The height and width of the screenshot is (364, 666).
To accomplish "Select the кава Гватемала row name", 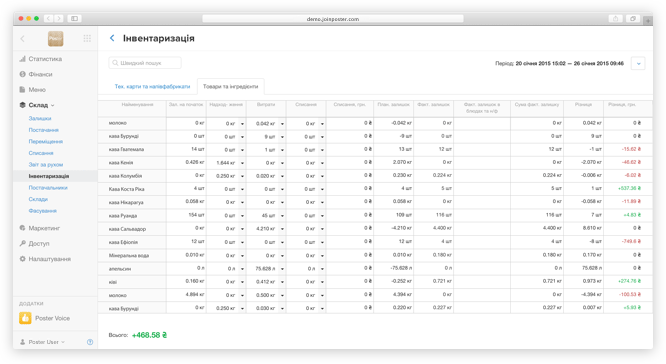I will pos(126,150).
